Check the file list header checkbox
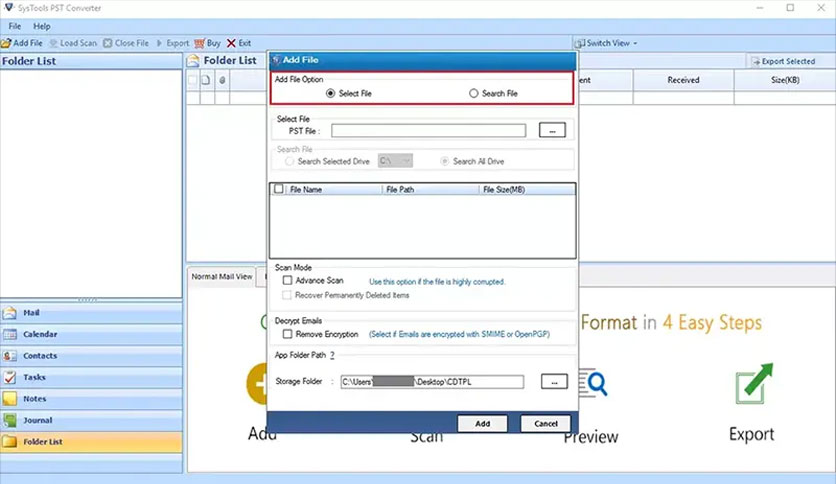The height and width of the screenshot is (484, 836). tap(279, 189)
